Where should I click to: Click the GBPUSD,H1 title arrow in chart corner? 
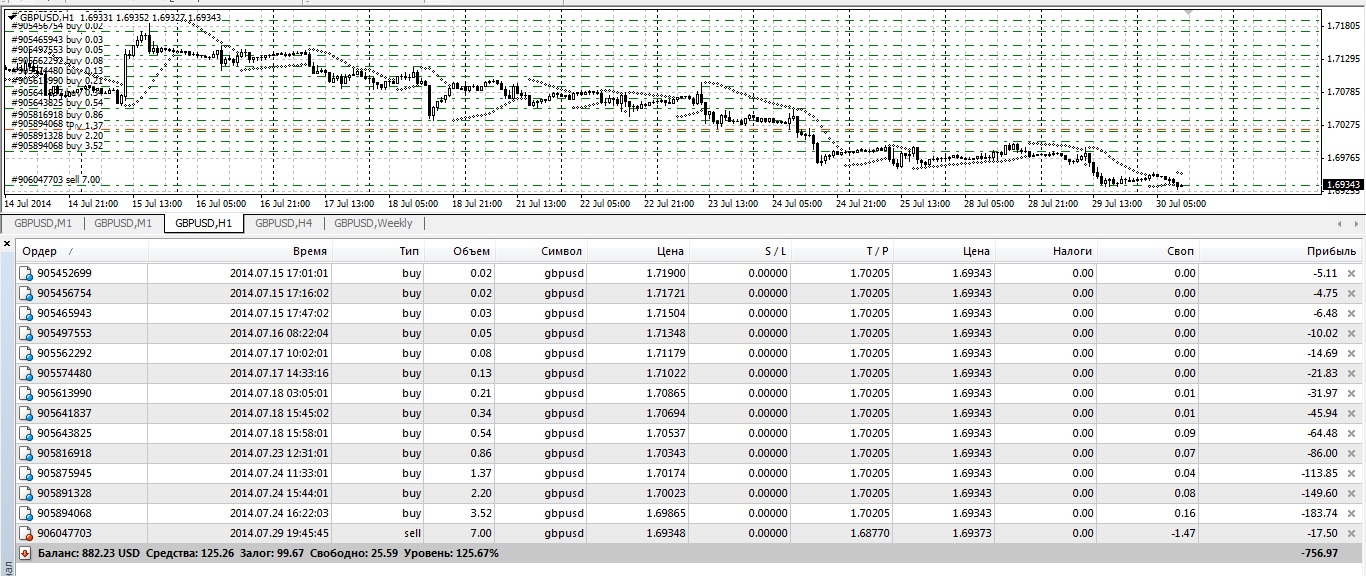tap(11, 16)
